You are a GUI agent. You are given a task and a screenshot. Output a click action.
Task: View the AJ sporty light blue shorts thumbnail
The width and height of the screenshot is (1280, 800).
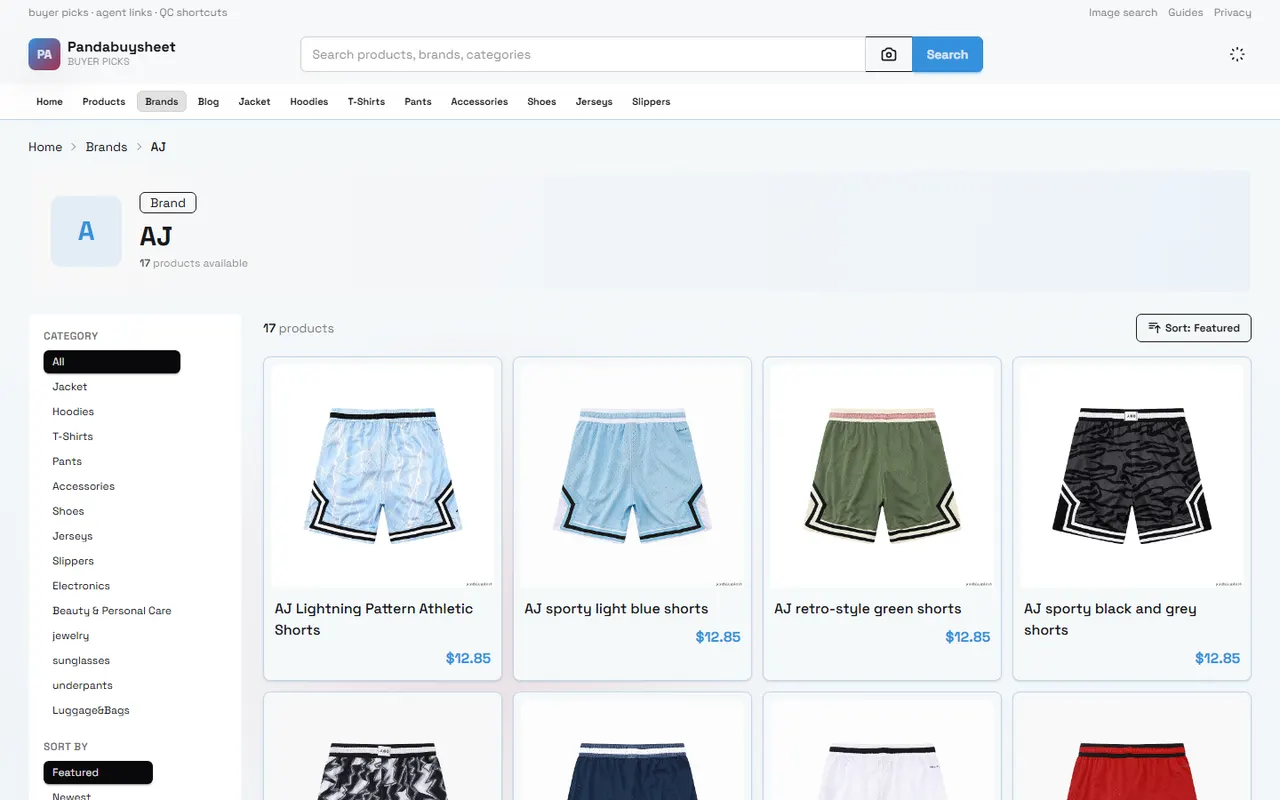coord(632,476)
